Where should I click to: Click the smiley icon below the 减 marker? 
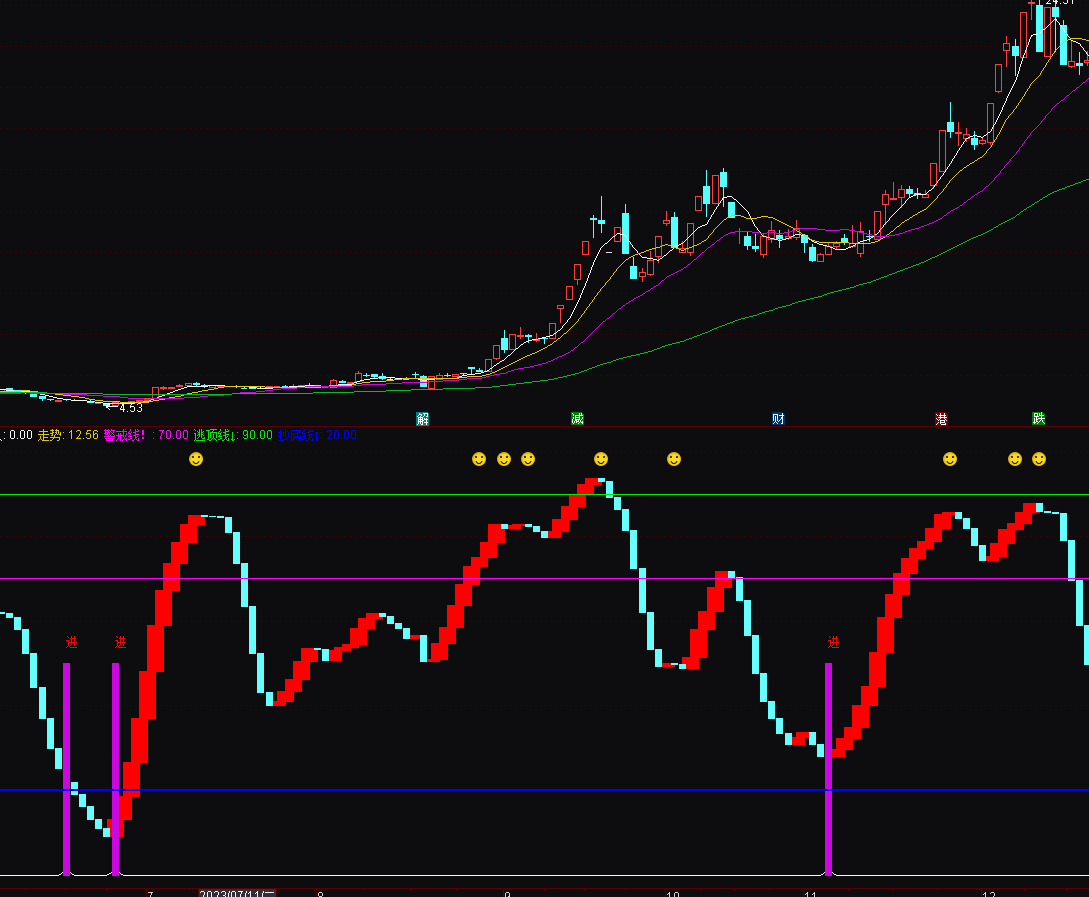point(601,459)
